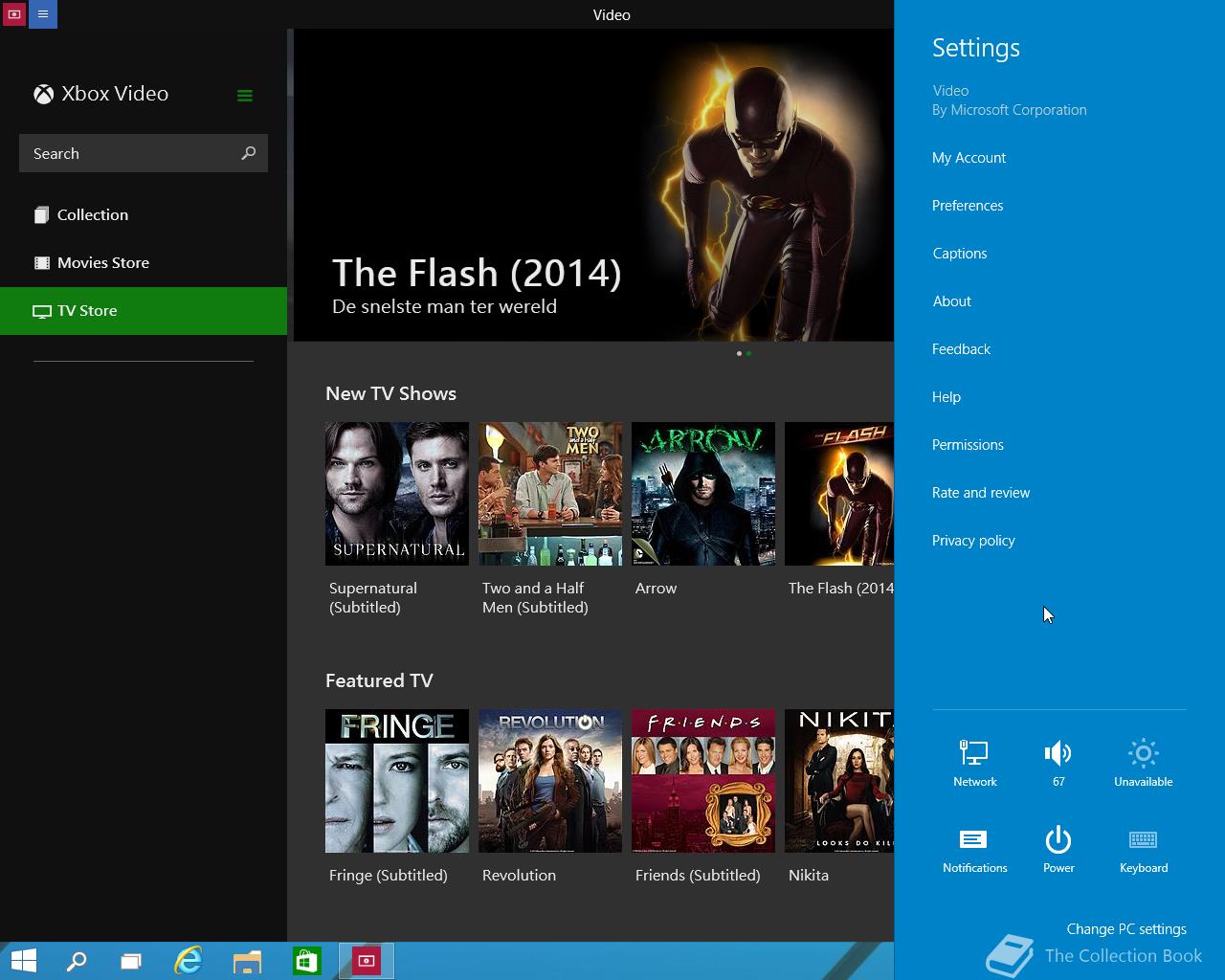
Task: Open About in Settings pane
Action: [952, 301]
